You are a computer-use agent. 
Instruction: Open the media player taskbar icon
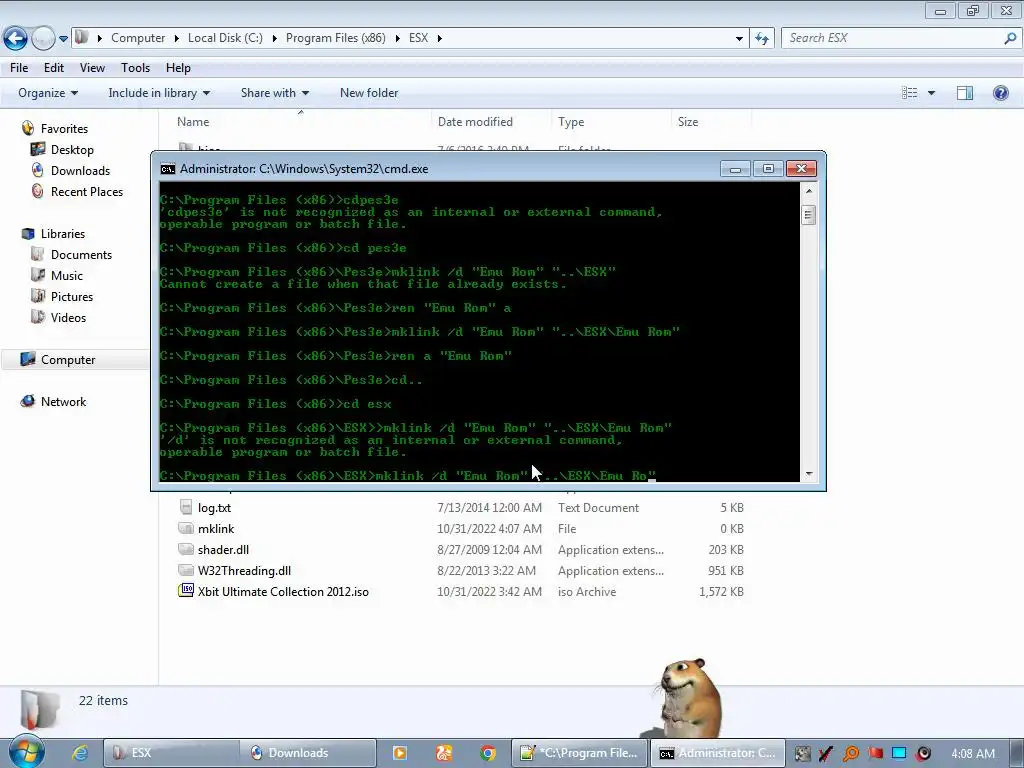(400, 753)
